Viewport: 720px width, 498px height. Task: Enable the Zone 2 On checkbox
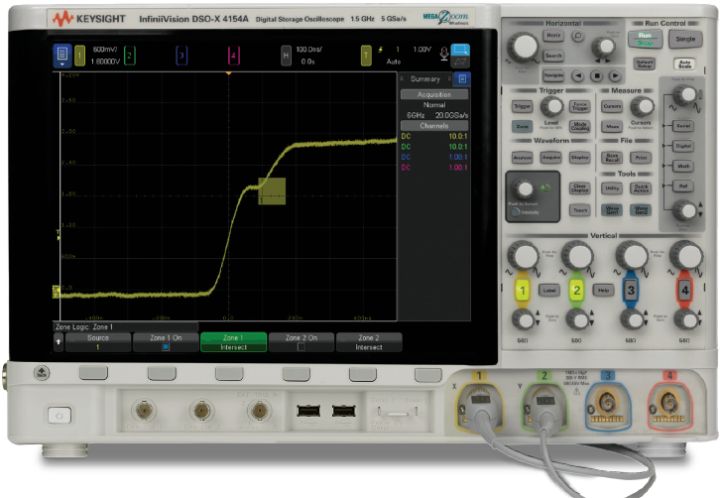(x=301, y=347)
